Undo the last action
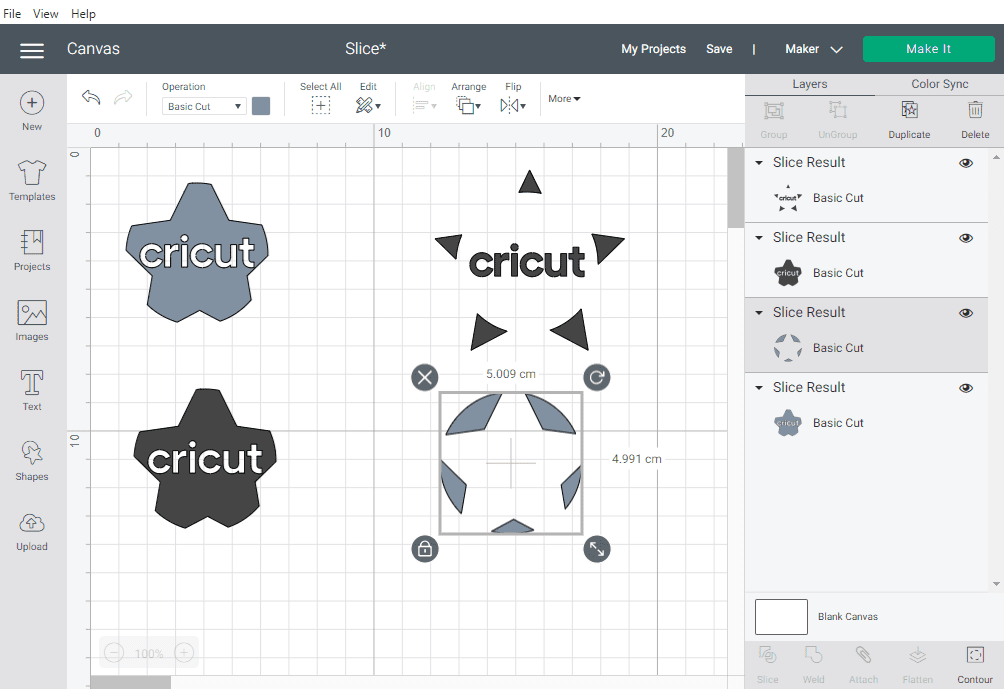The image size is (1004, 689). point(91,97)
